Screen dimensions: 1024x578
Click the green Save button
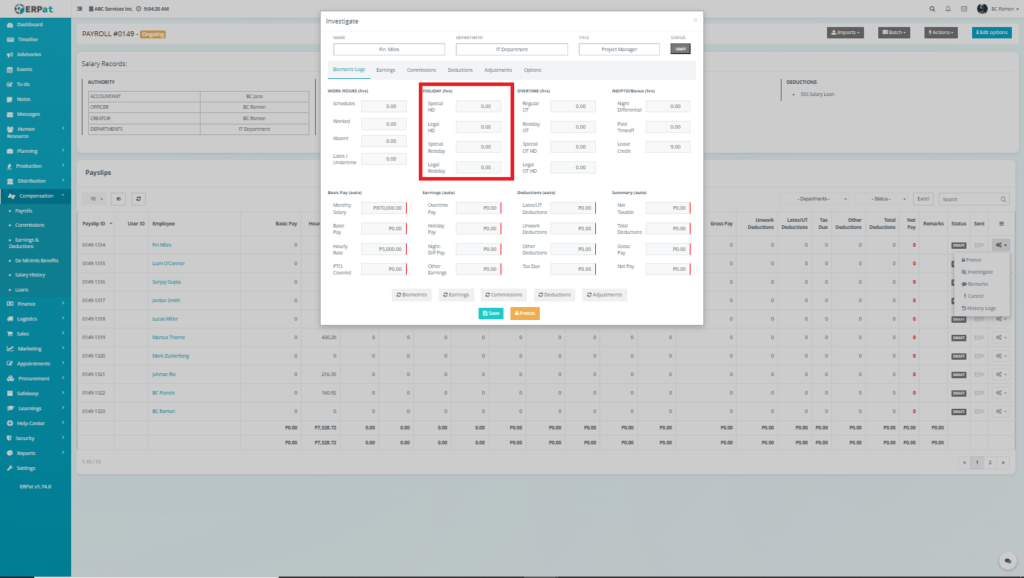(491, 313)
